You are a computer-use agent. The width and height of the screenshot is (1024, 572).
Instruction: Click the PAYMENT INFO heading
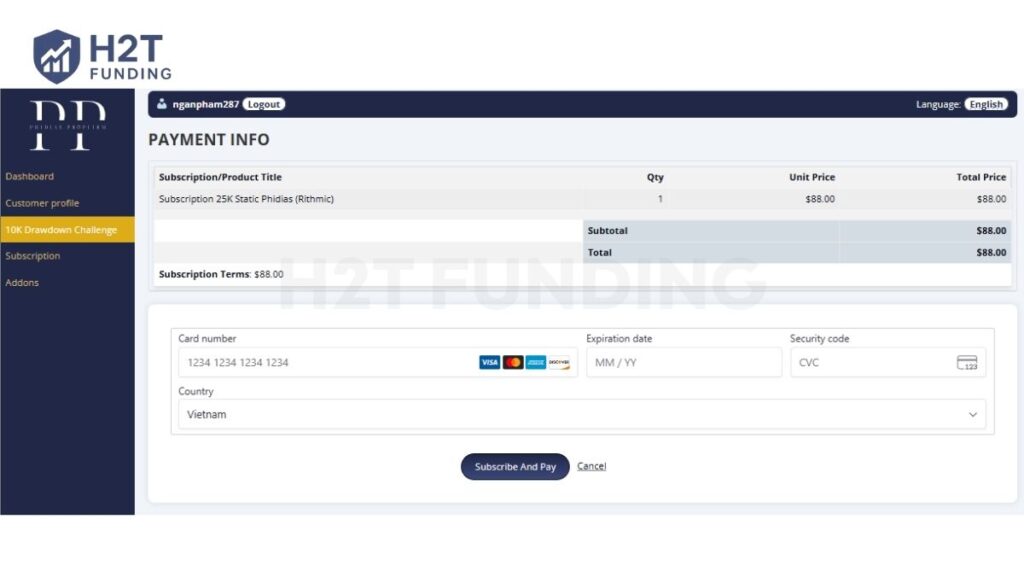(x=209, y=140)
